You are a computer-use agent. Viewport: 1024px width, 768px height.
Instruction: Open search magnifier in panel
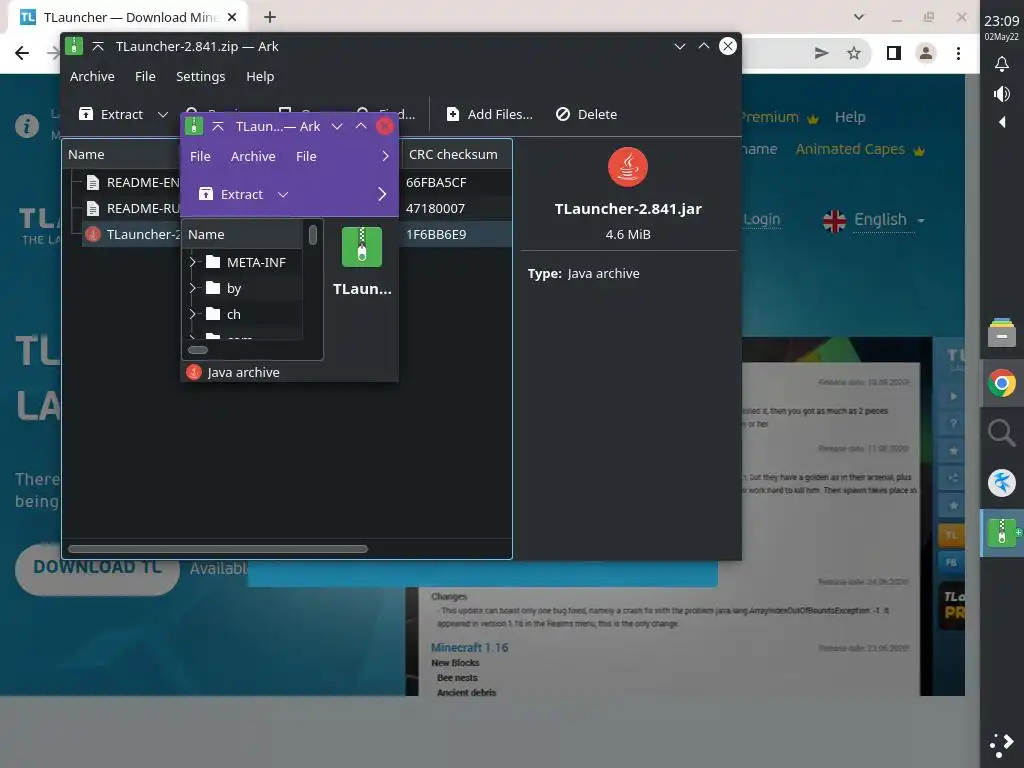tap(1001, 433)
